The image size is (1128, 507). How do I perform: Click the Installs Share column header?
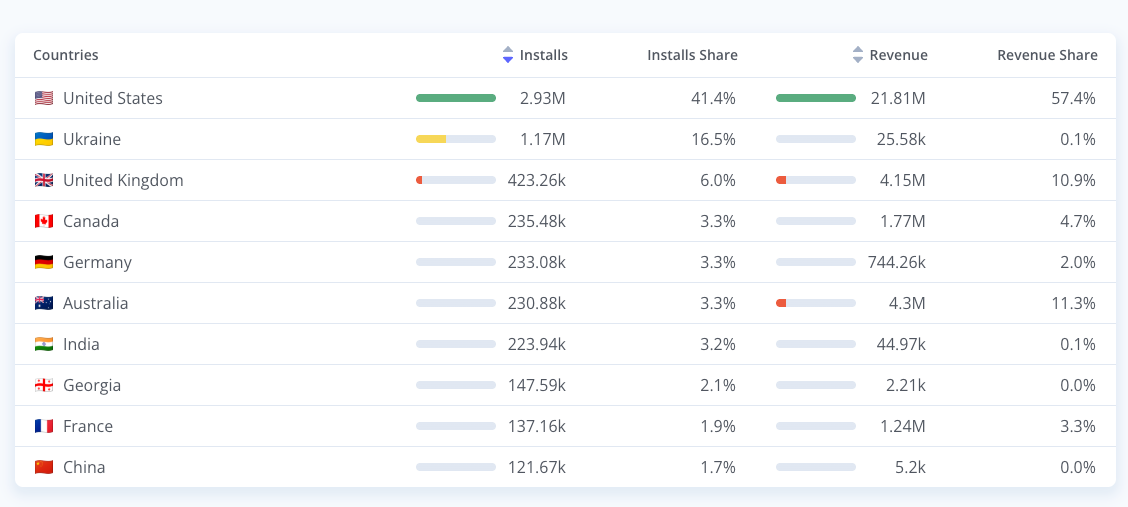coord(692,55)
